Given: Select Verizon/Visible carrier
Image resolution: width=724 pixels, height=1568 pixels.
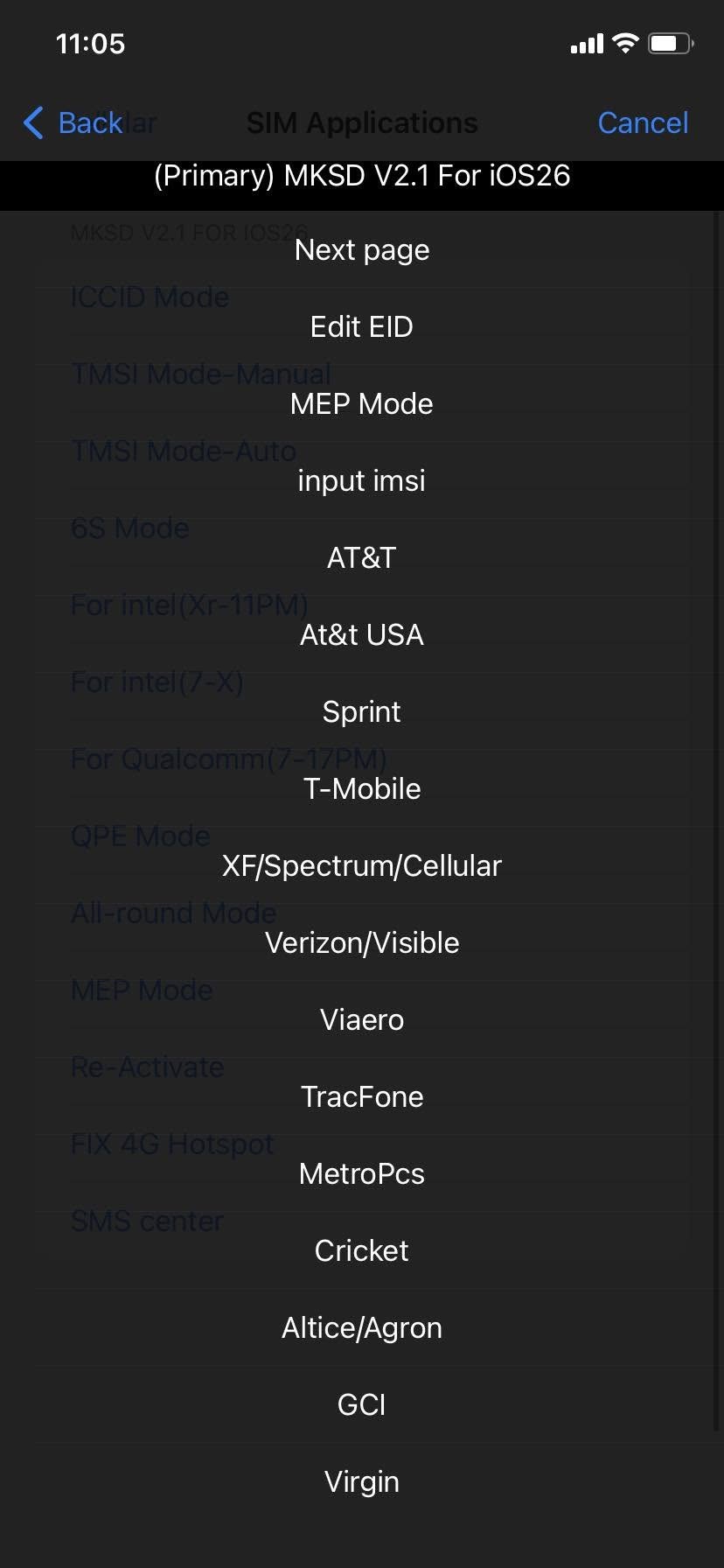Looking at the screenshot, I should pyautogui.click(x=362, y=943).
